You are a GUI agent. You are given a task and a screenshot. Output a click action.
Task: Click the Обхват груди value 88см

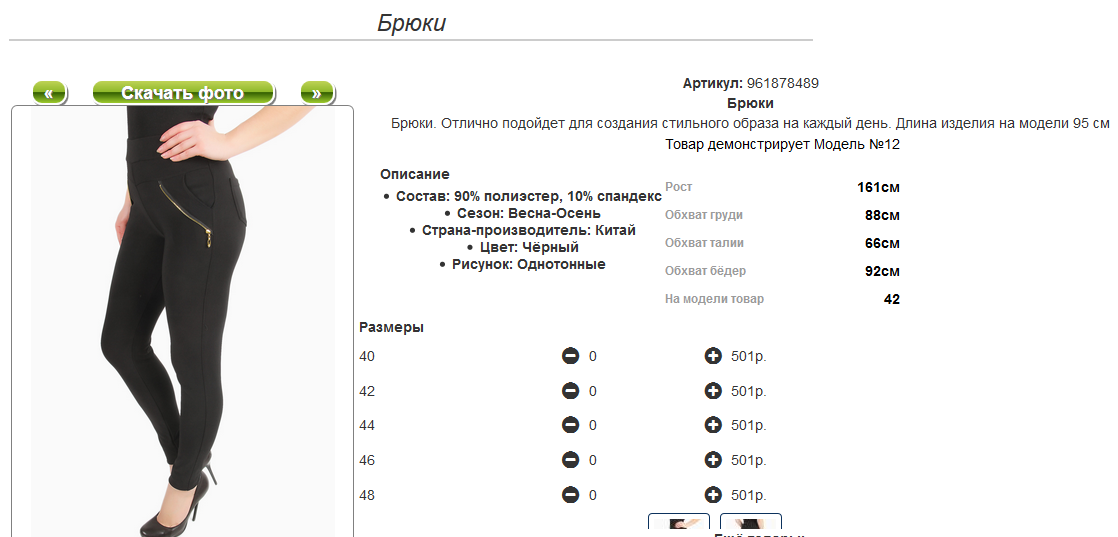[882, 215]
